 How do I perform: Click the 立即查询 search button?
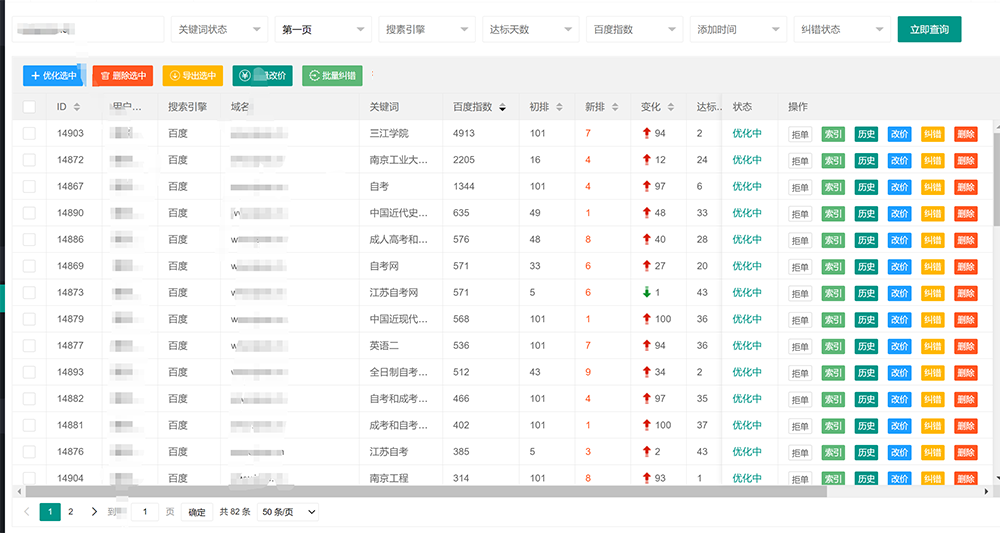[x=929, y=29]
